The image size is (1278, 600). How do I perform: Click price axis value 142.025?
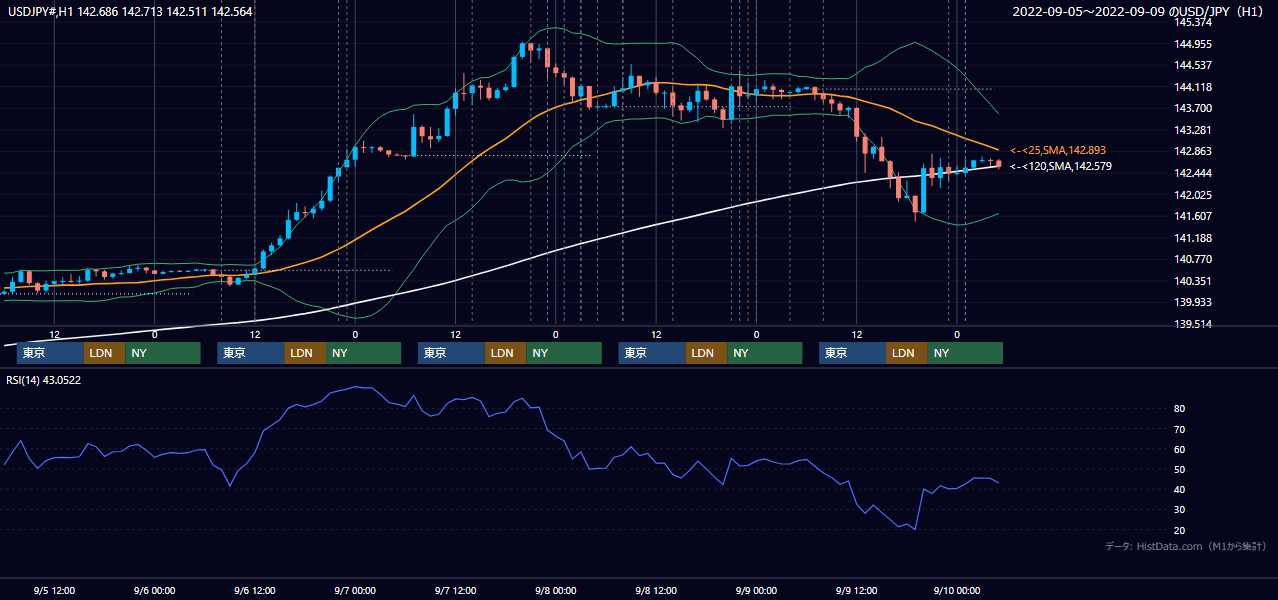[x=1193, y=195]
